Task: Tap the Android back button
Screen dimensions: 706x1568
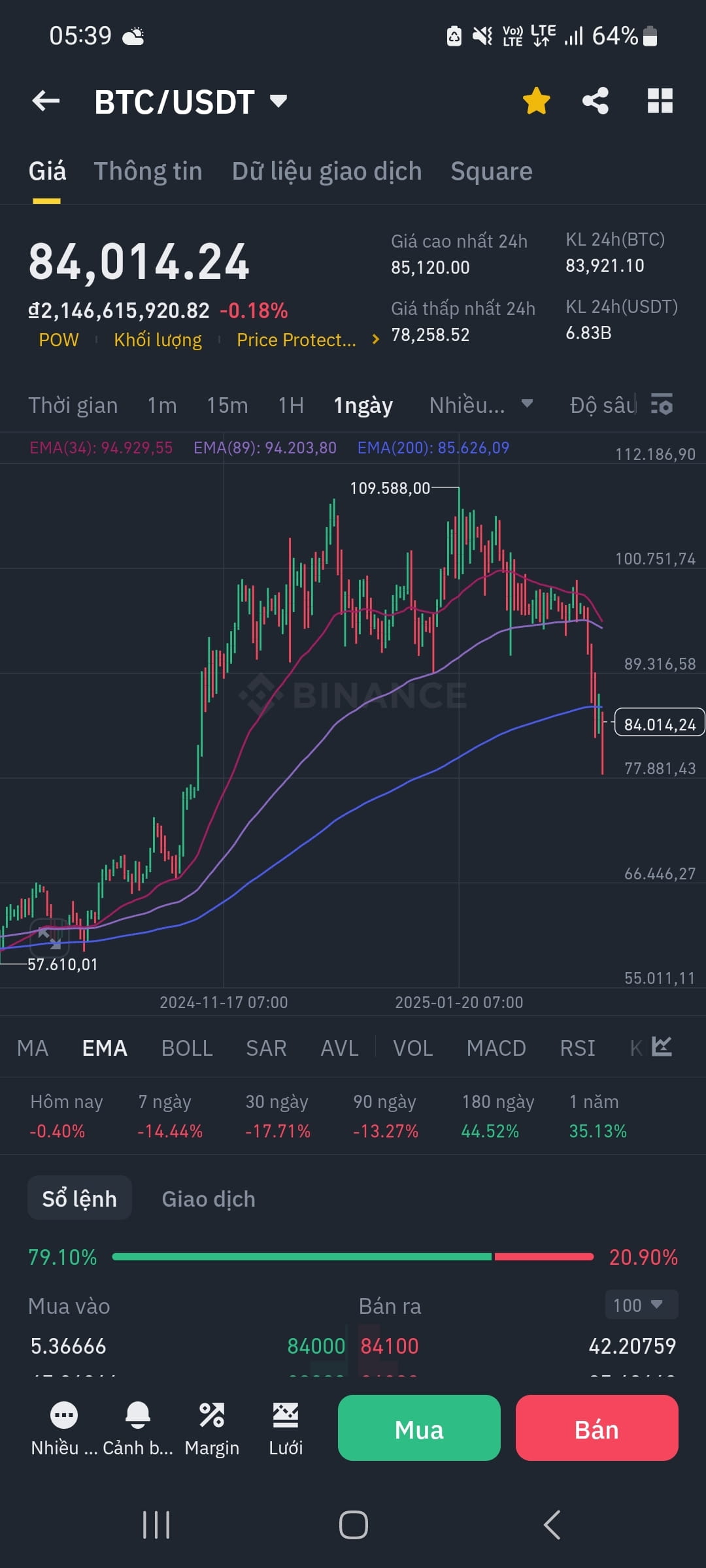Action: [x=552, y=1525]
